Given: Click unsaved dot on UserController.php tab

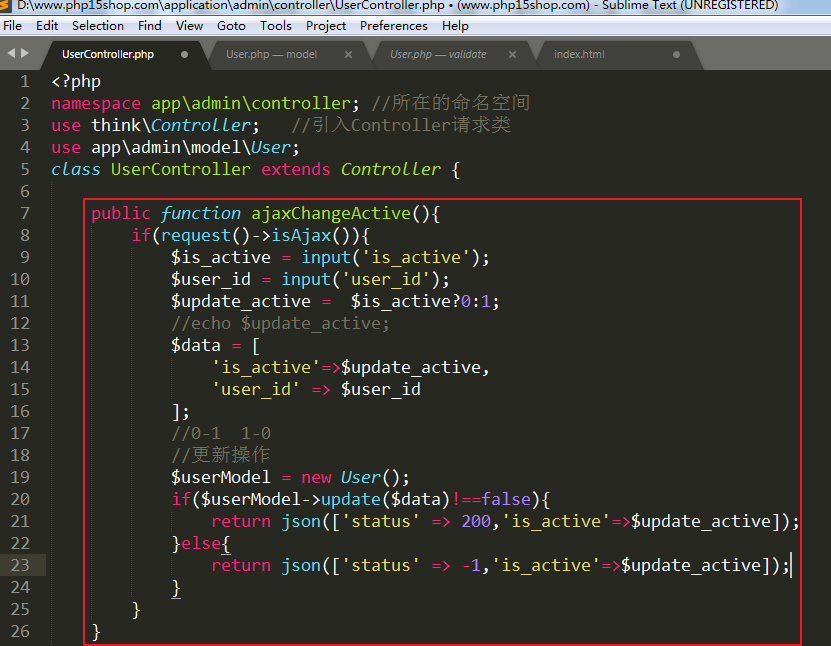Looking at the screenshot, I should coord(184,55).
